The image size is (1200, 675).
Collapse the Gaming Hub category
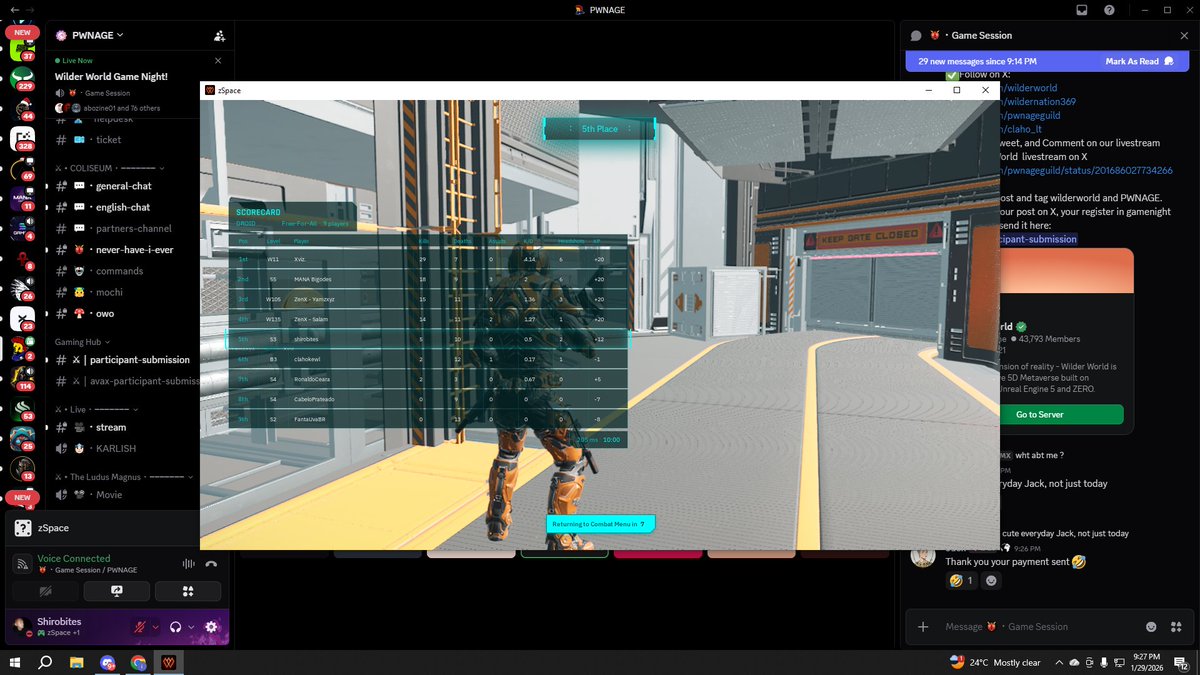(82, 342)
